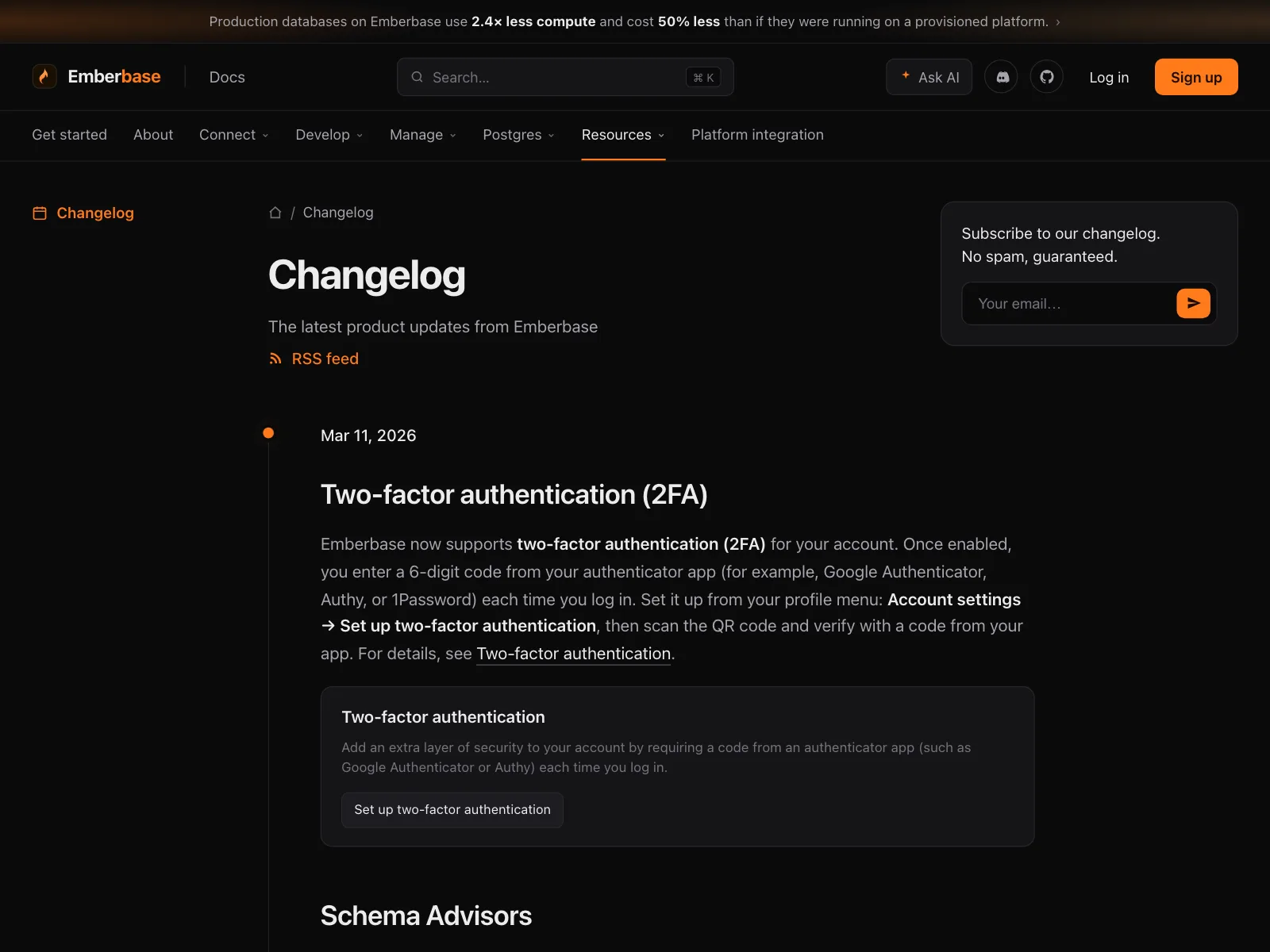Screen dimensions: 1270x952
Task: Click the Changelog page title
Action: point(367,274)
